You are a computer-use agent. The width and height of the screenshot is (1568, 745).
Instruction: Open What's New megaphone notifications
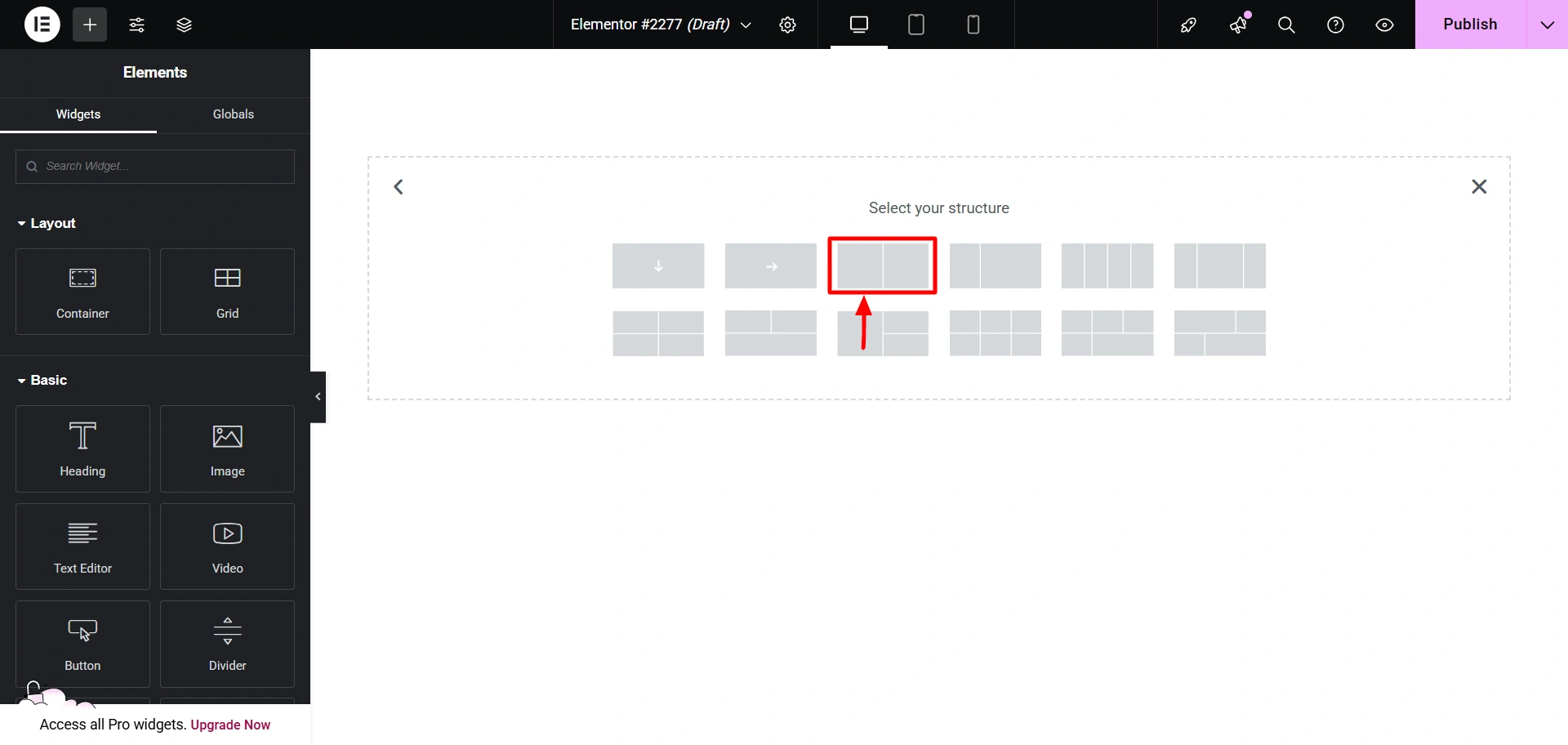pos(1238,25)
